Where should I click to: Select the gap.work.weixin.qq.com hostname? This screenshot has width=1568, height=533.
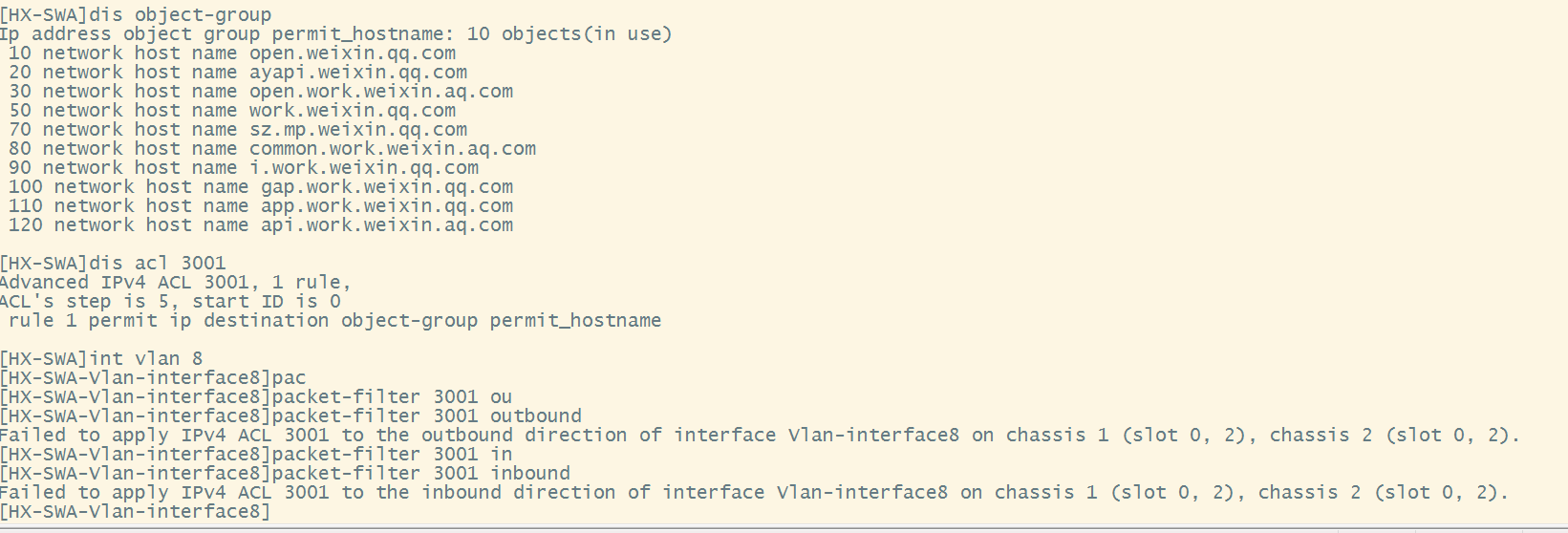click(x=387, y=187)
